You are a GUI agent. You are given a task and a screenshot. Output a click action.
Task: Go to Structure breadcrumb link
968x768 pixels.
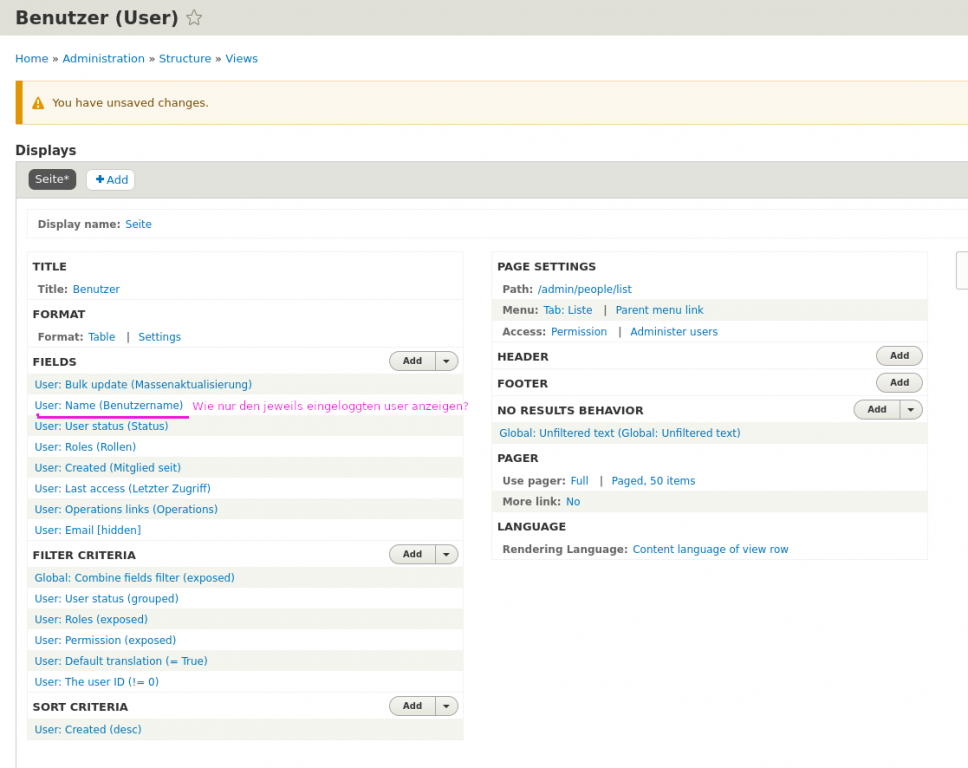click(x=185, y=59)
